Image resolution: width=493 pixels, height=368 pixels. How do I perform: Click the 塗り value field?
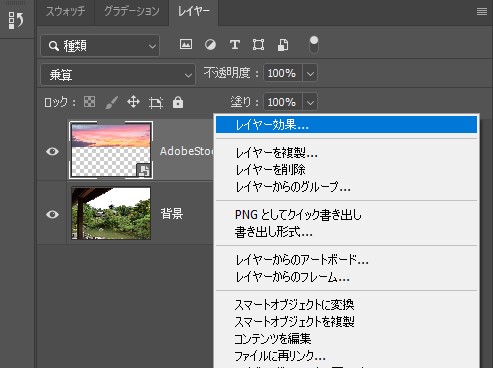[283, 102]
